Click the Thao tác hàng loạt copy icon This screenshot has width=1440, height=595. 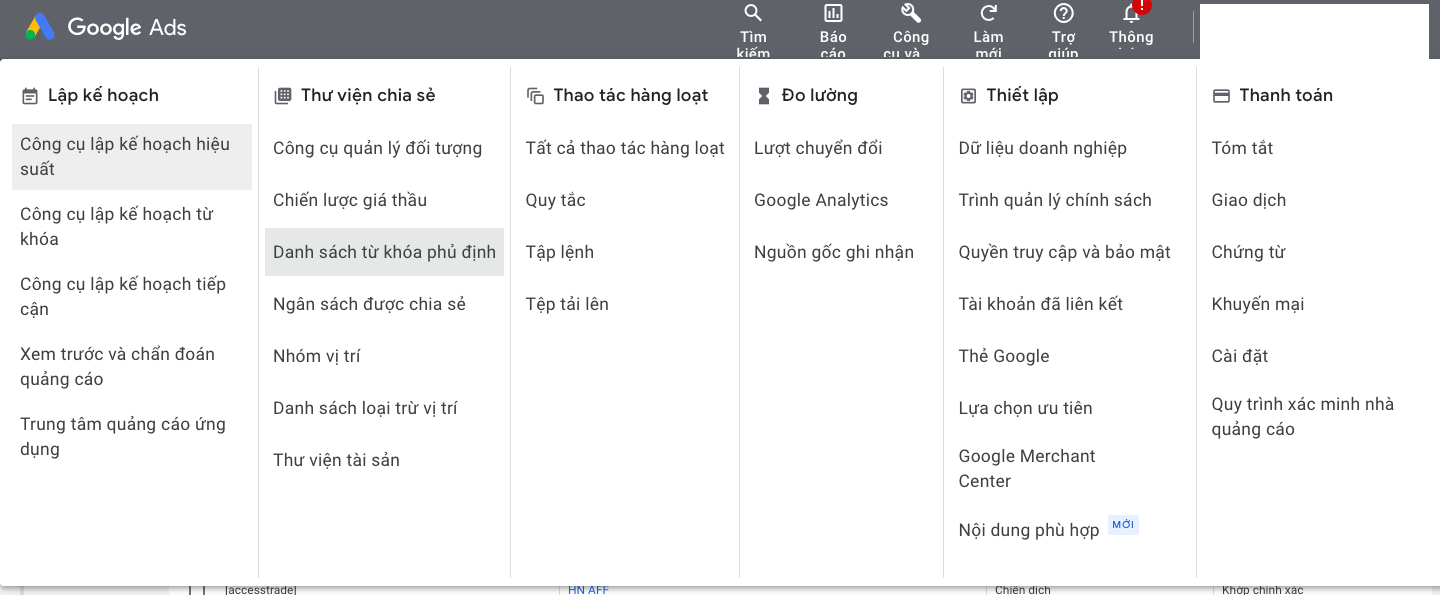(535, 96)
